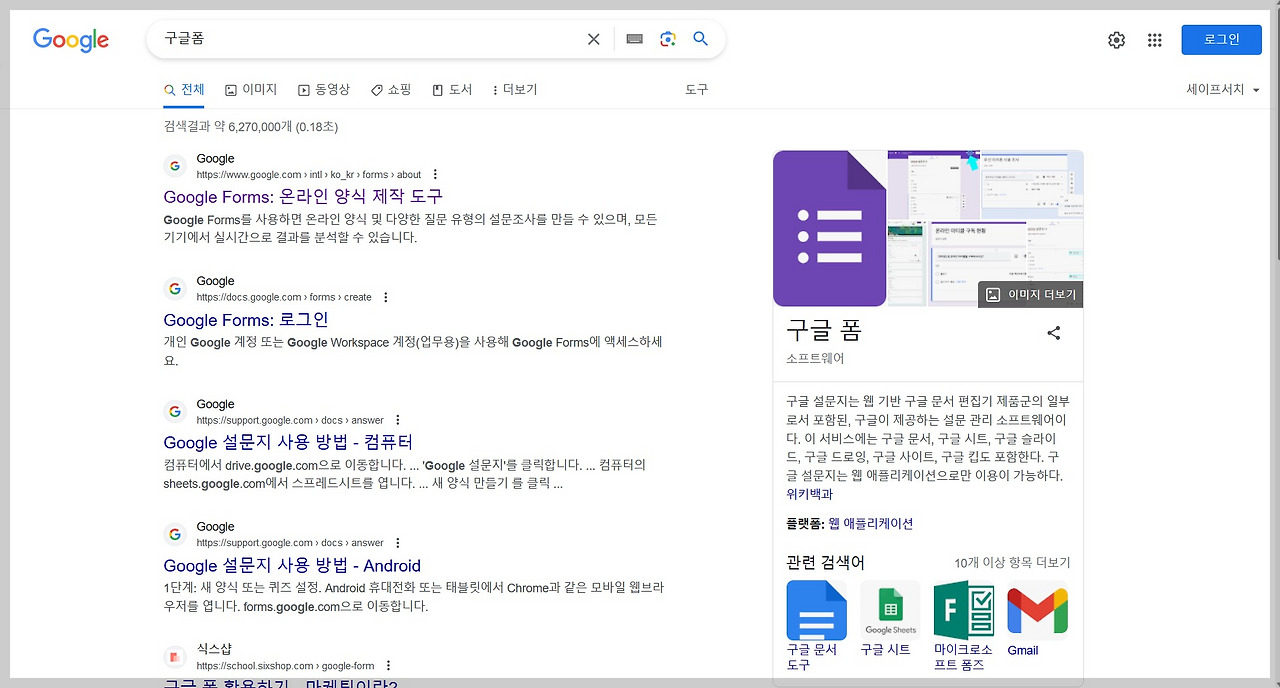Open more options for 설문지 사용 방법 Android result

click(x=398, y=543)
